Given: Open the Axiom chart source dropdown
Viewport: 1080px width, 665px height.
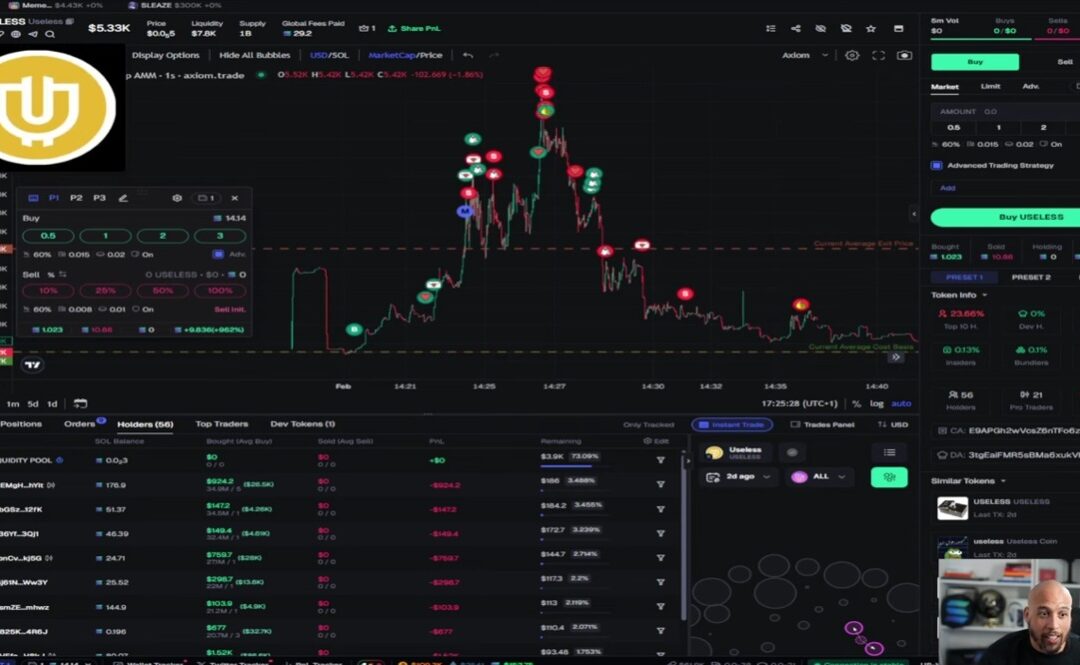Looking at the screenshot, I should tap(805, 55).
